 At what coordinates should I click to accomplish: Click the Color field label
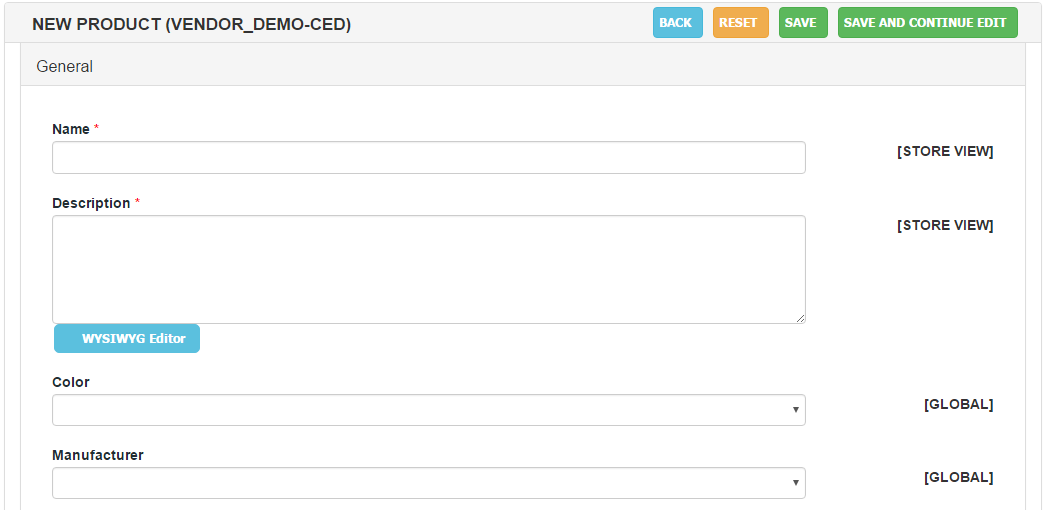coord(71,382)
